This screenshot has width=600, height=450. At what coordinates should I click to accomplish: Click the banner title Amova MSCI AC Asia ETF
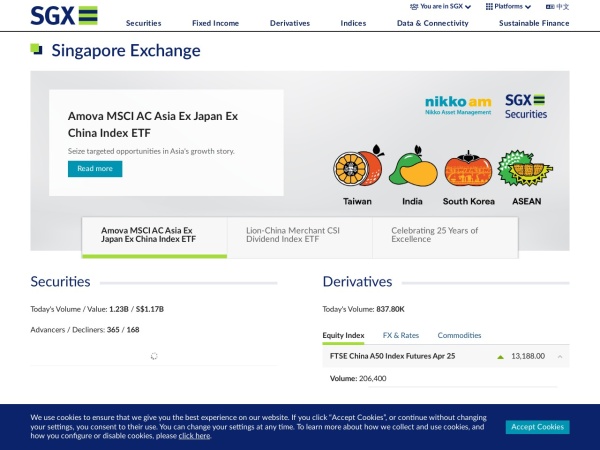pos(153,124)
